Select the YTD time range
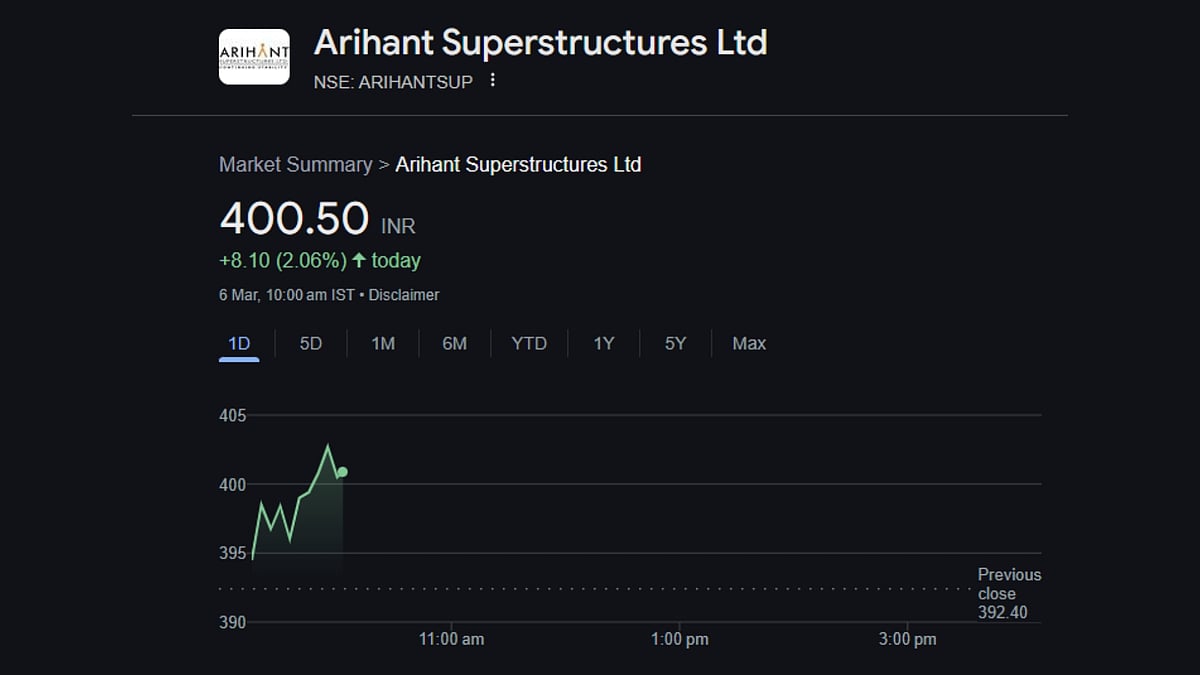Viewport: 1200px width, 675px height. pyautogui.click(x=529, y=343)
